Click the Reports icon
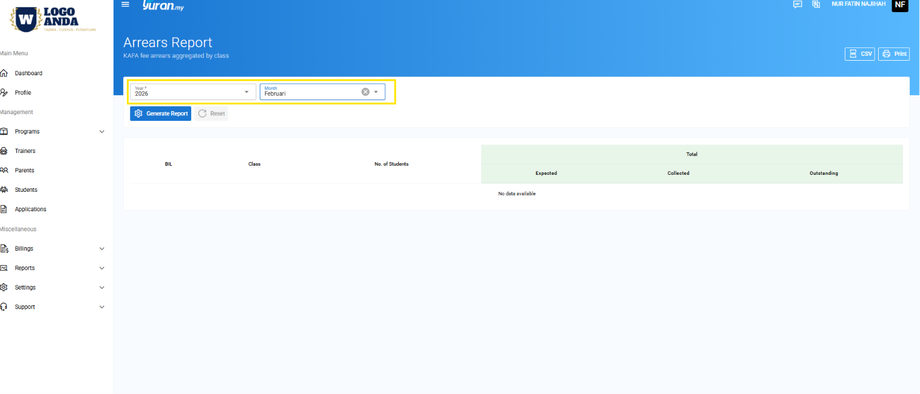This screenshot has width=920, height=394. pos(4,268)
